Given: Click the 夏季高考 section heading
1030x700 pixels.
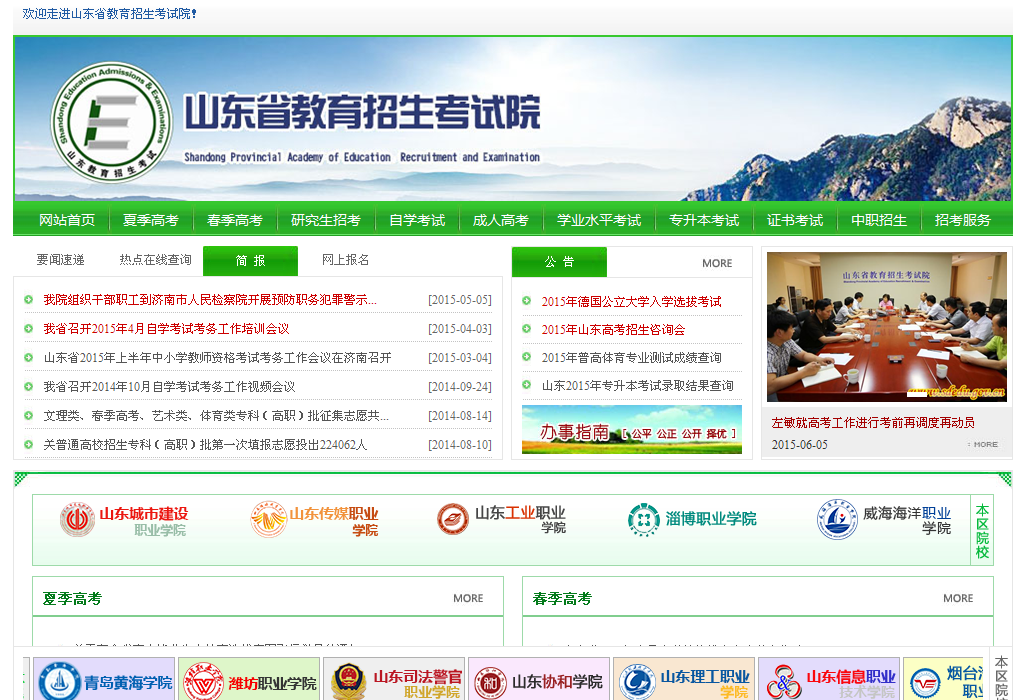Looking at the screenshot, I should 72,598.
